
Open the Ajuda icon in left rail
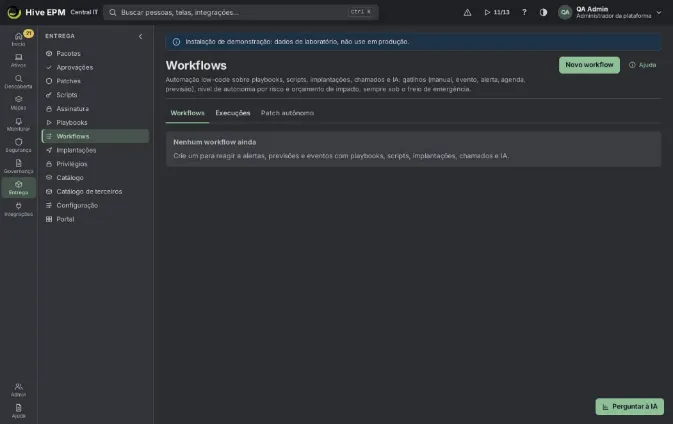(x=18, y=411)
